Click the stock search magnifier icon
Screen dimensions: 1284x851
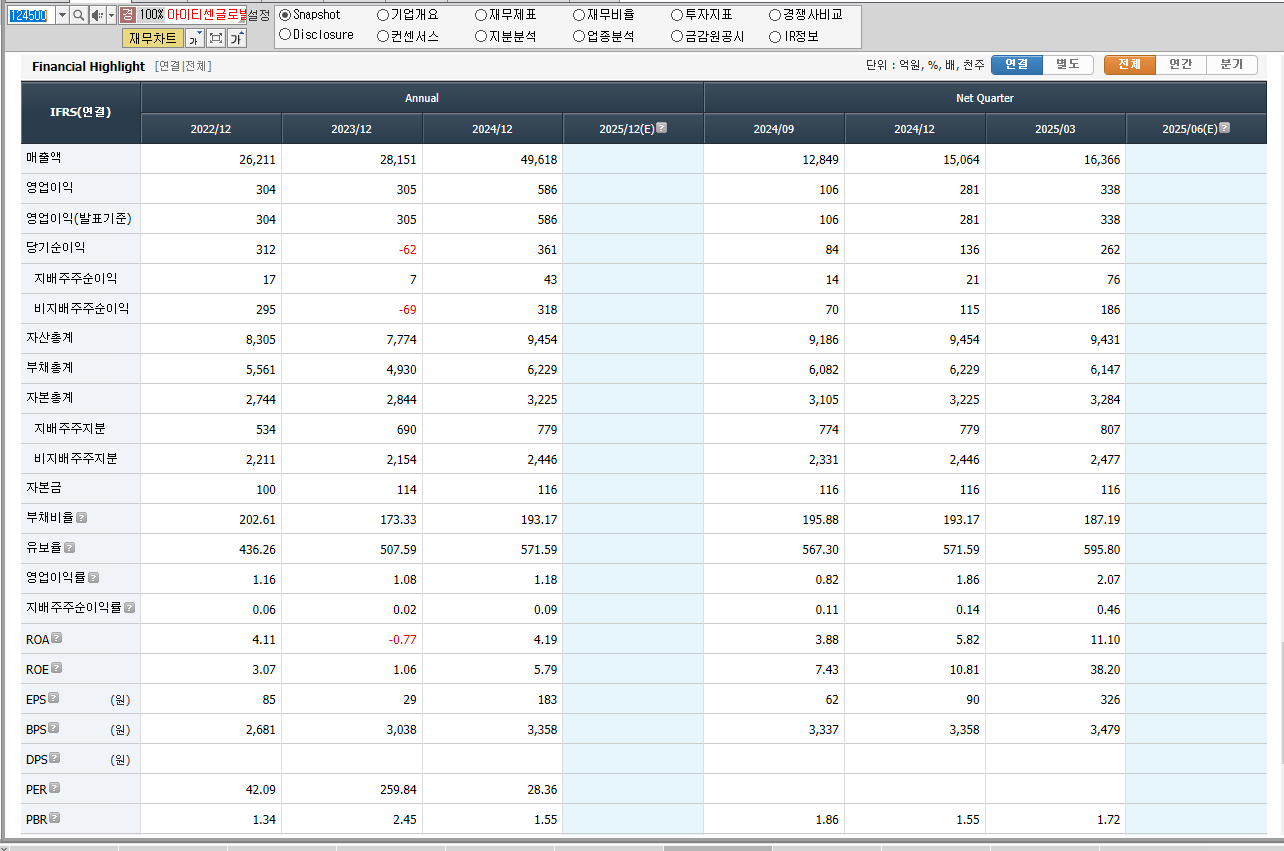click(79, 15)
